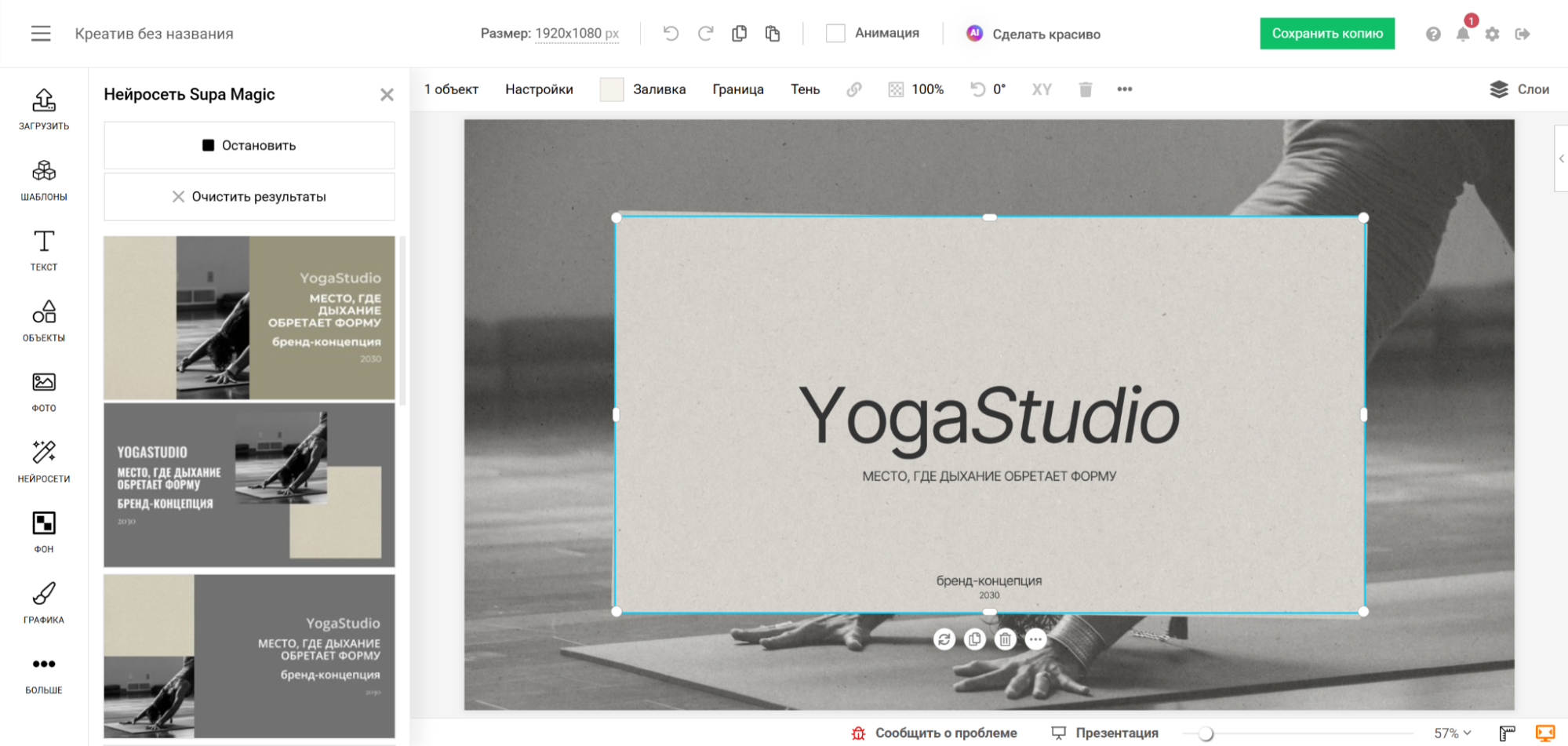Click the Заливка fill color swatch

611,89
